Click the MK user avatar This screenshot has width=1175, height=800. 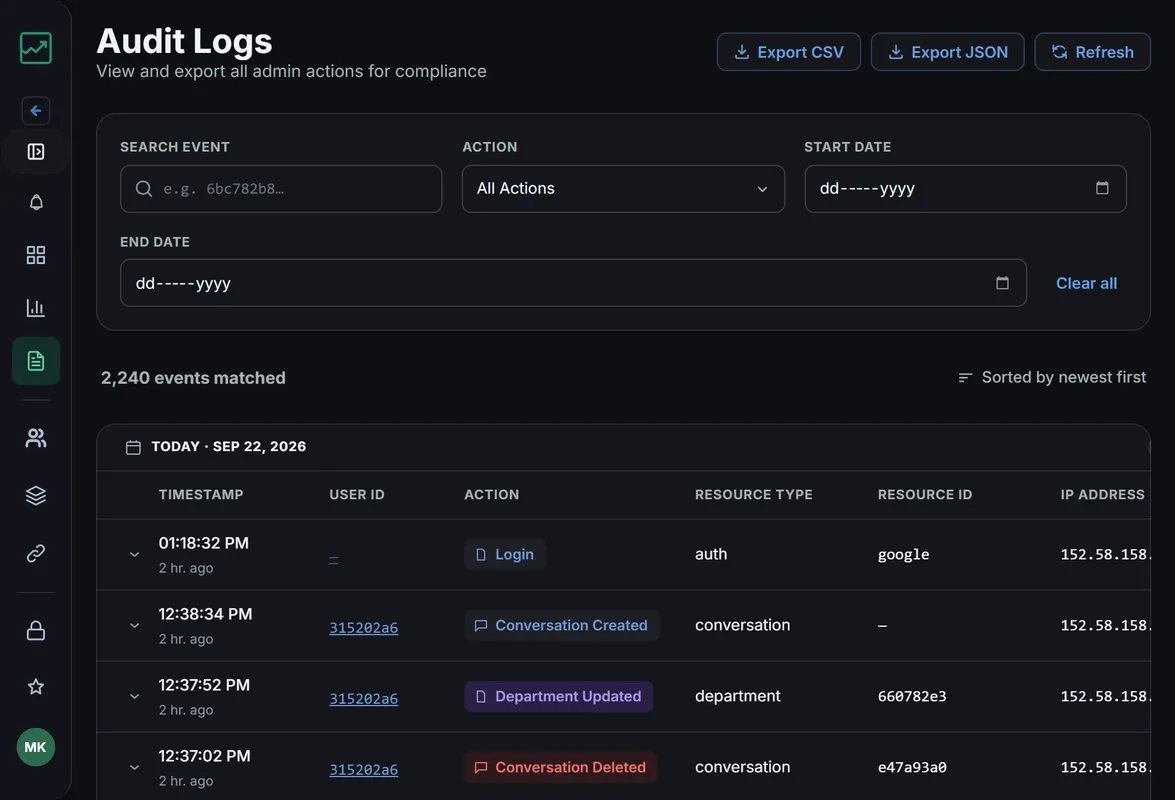click(x=35, y=747)
